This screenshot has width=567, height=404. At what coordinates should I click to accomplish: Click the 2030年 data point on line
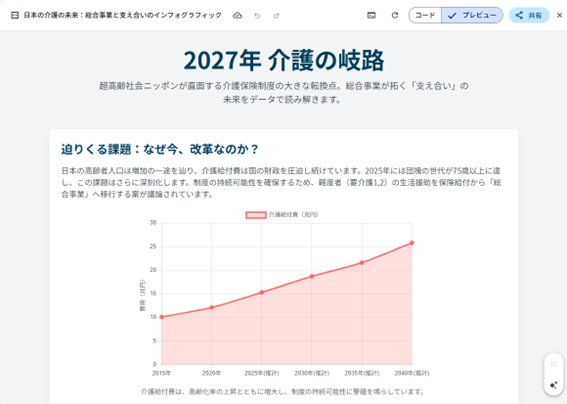312,276
